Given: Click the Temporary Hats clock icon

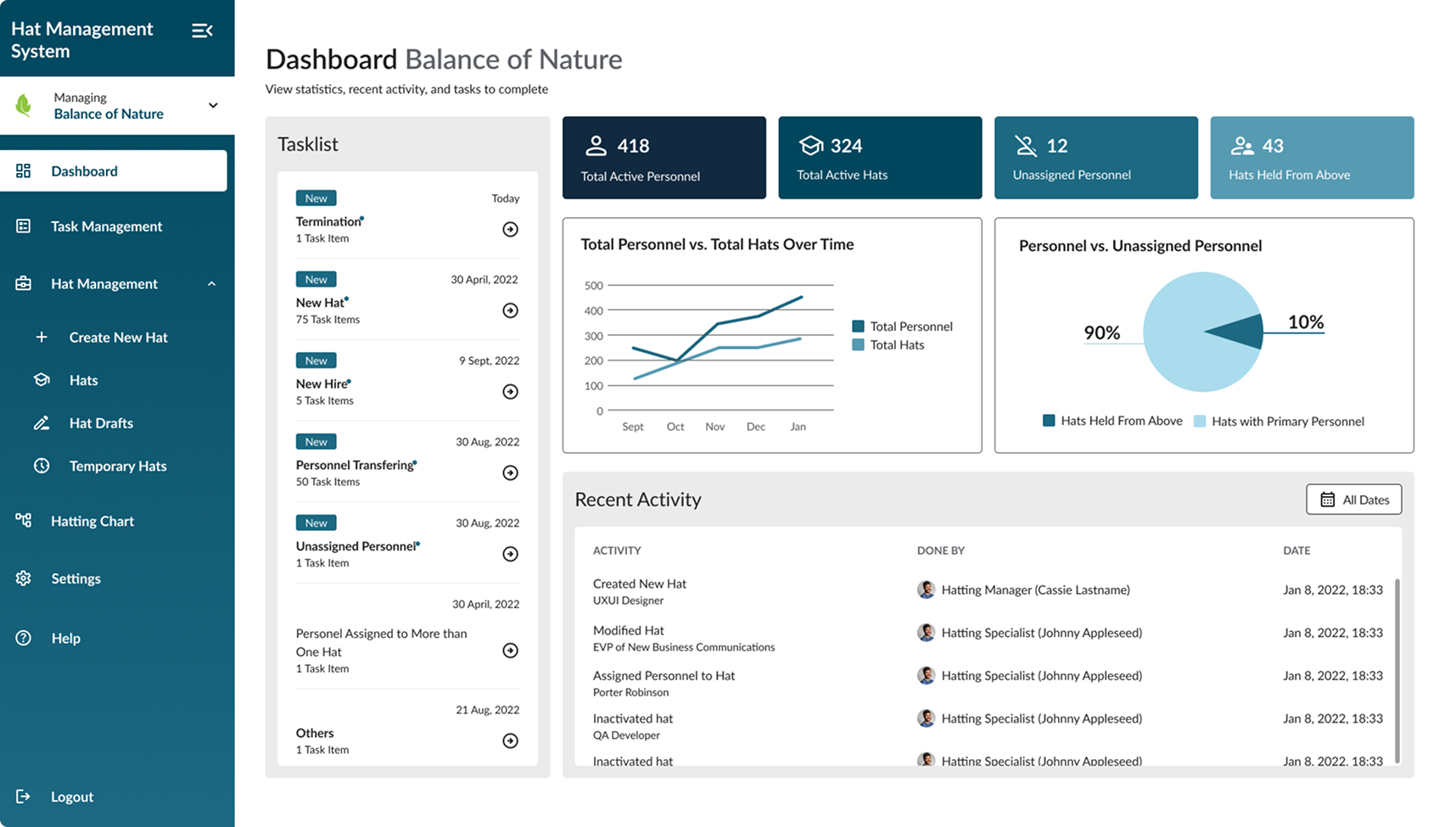Looking at the screenshot, I should tap(42, 466).
